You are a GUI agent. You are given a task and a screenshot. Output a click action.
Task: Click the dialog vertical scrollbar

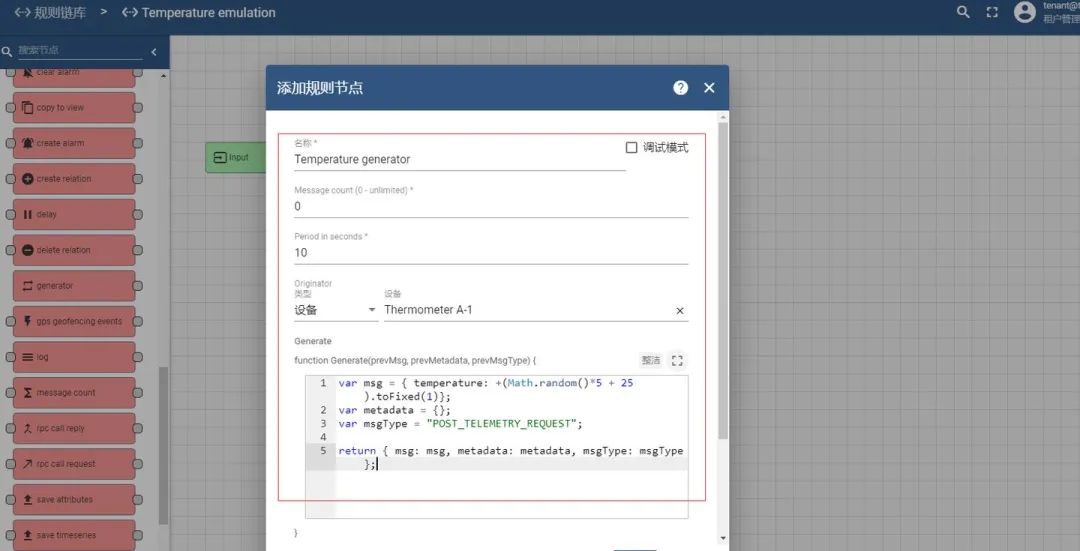[x=723, y=281]
